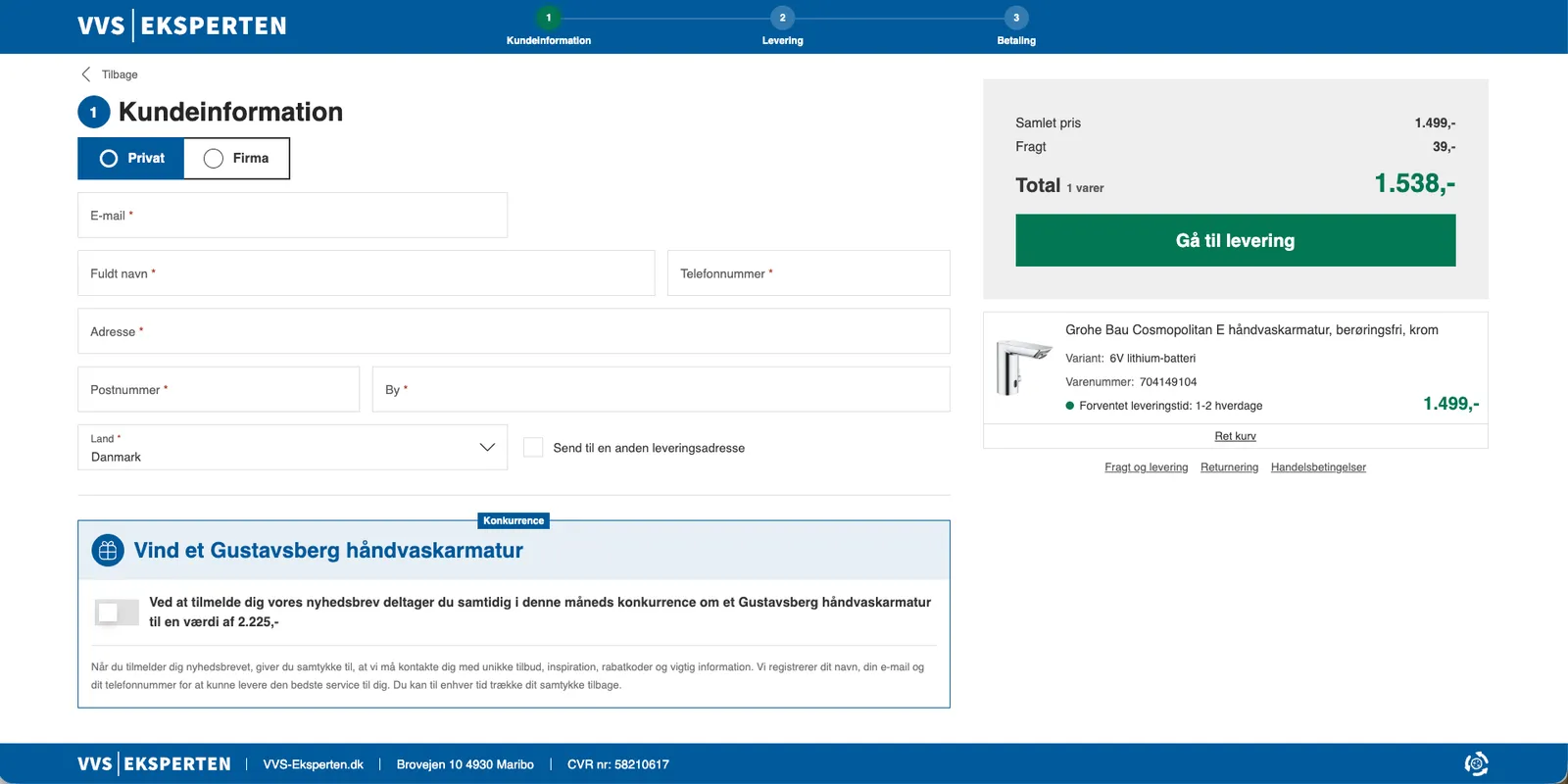The height and width of the screenshot is (784, 1568).
Task: Toggle the newsletter signup switch
Action: point(117,612)
